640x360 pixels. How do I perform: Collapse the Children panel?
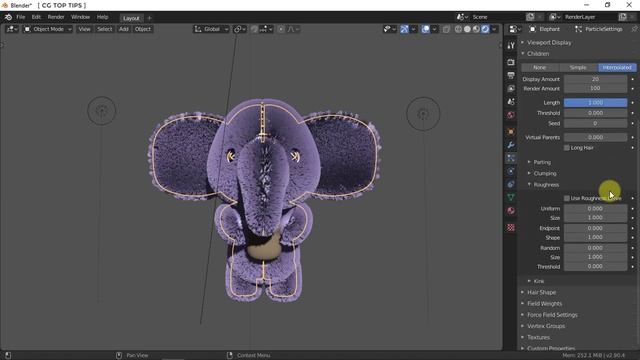point(538,54)
